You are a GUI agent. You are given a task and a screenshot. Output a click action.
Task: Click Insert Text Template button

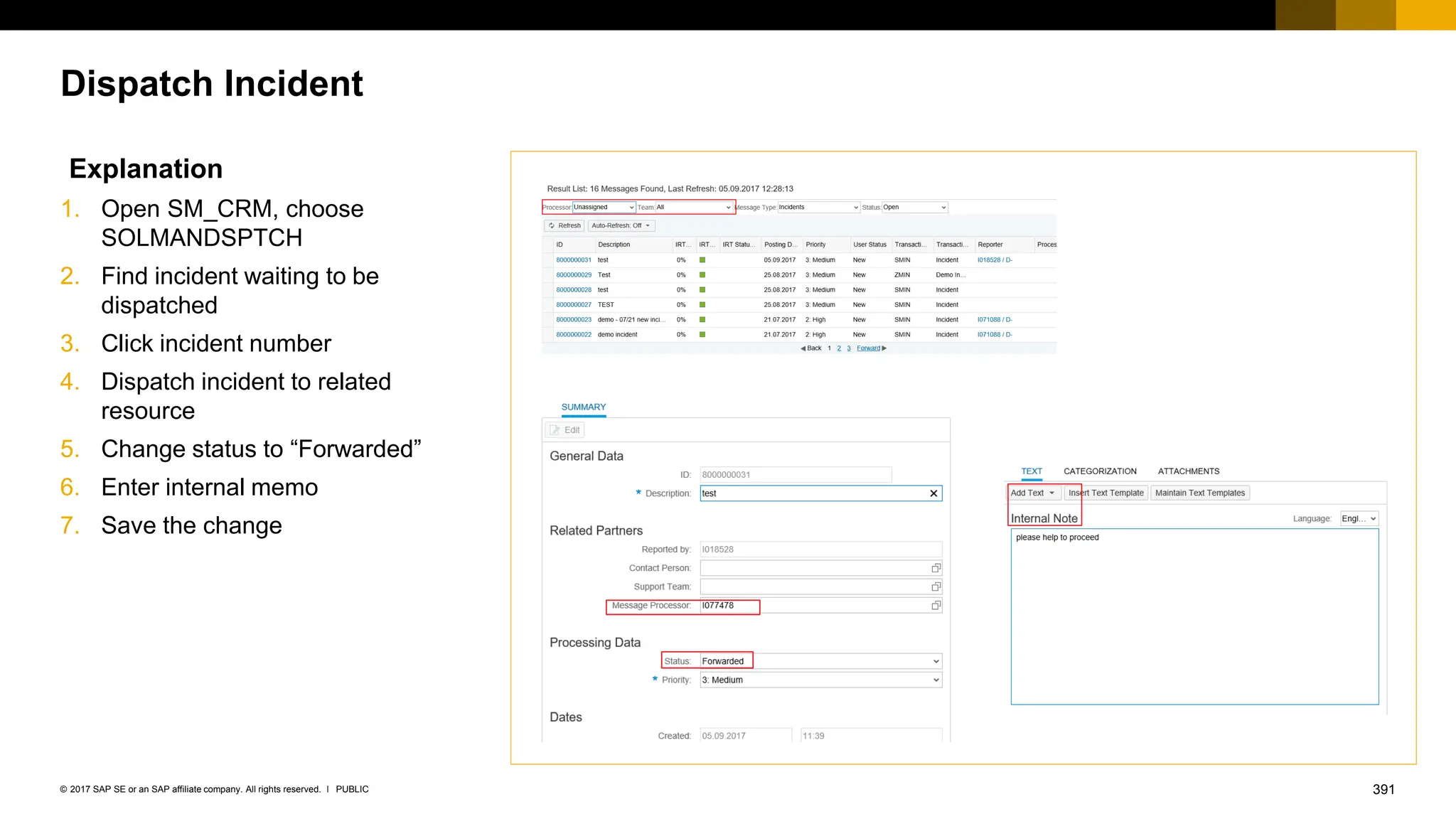pyautogui.click(x=1106, y=493)
